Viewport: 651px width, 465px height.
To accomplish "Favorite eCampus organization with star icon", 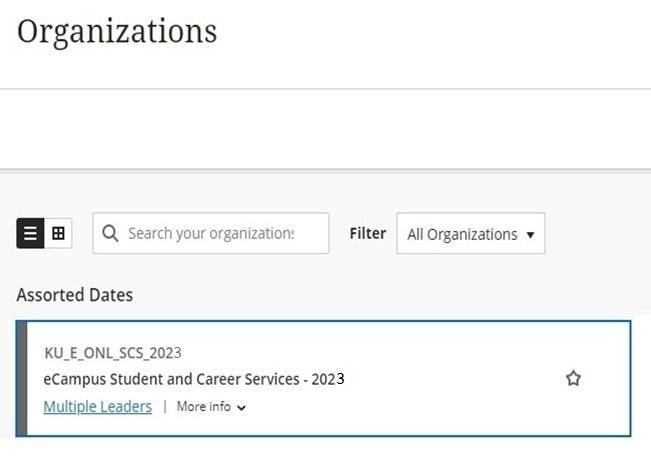I will (x=573, y=378).
